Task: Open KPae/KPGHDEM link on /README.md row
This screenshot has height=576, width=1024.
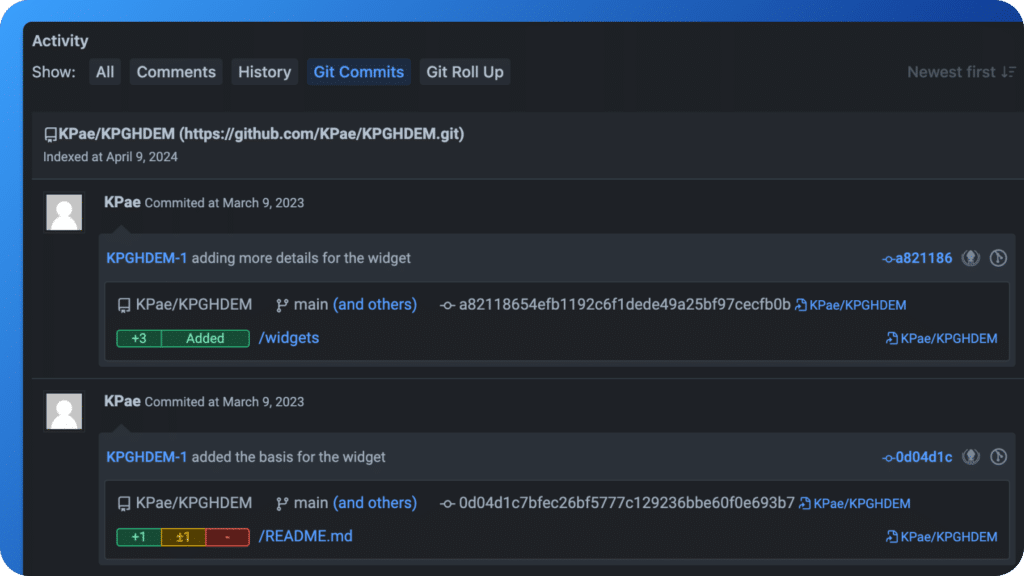Action: point(942,537)
